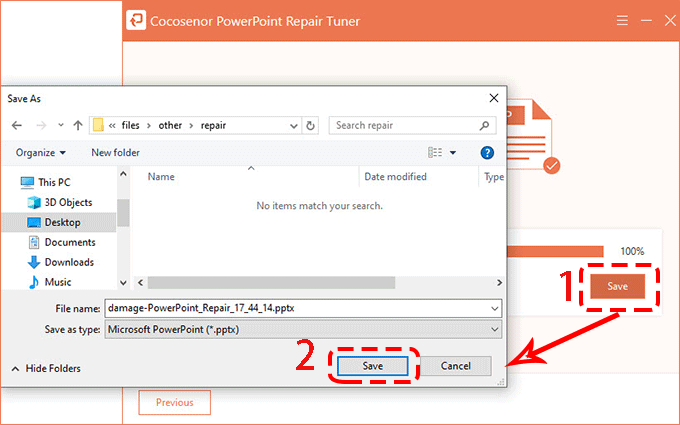Image resolution: width=680 pixels, height=425 pixels.
Task: Select Documents in the navigation tree
Action: (x=62, y=242)
